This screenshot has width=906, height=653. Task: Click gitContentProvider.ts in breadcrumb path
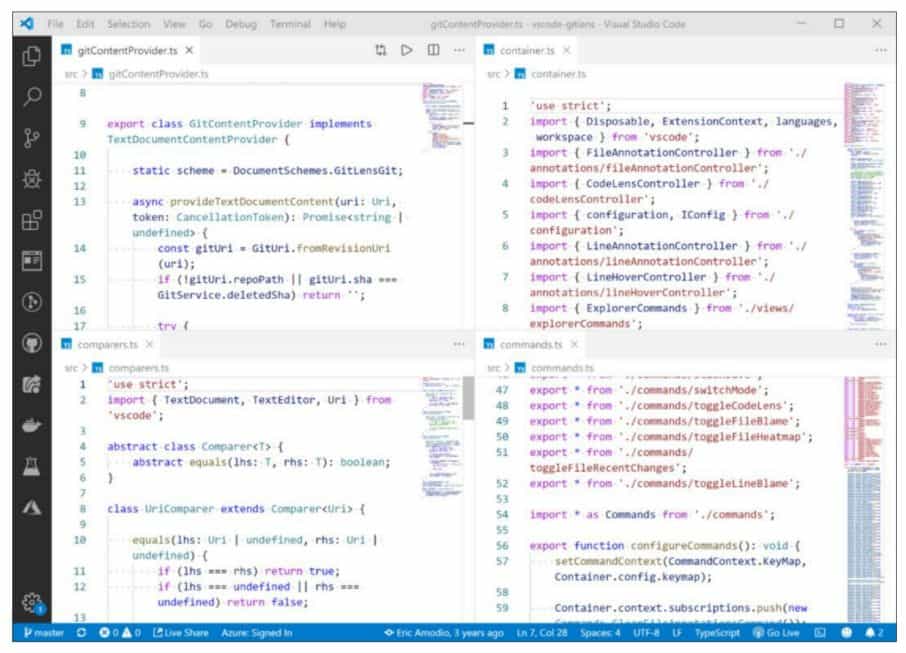(158, 74)
